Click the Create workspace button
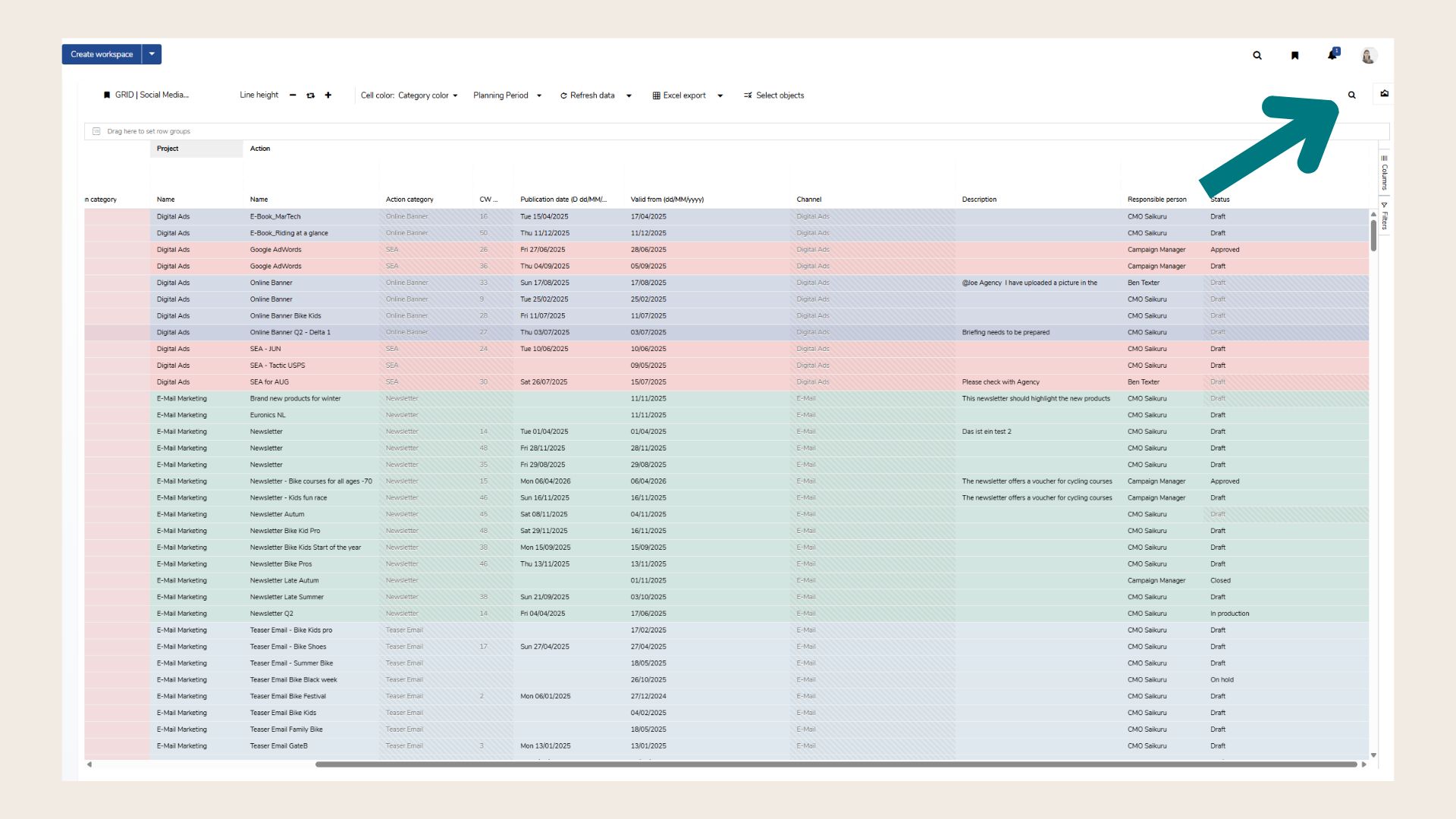This screenshot has width=1456, height=819. click(x=102, y=55)
